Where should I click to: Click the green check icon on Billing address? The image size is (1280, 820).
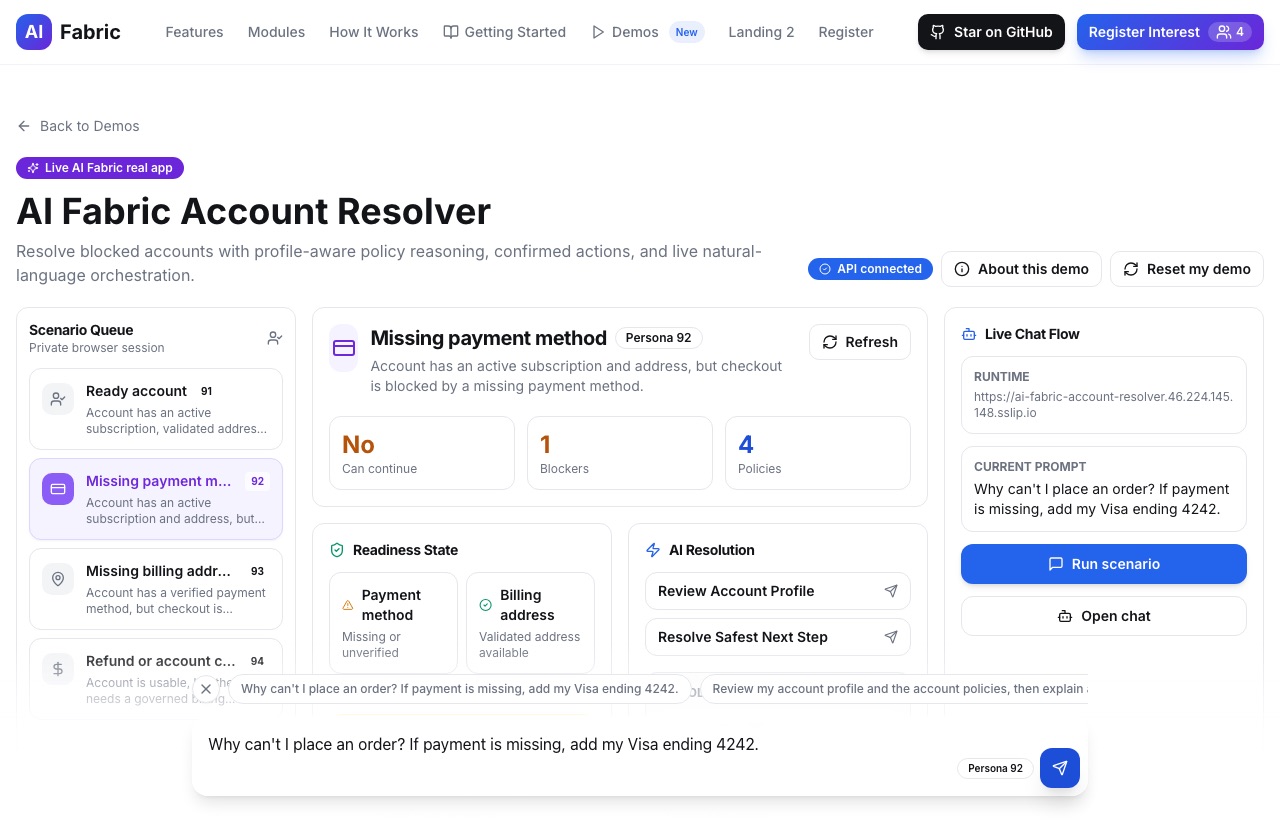(486, 605)
